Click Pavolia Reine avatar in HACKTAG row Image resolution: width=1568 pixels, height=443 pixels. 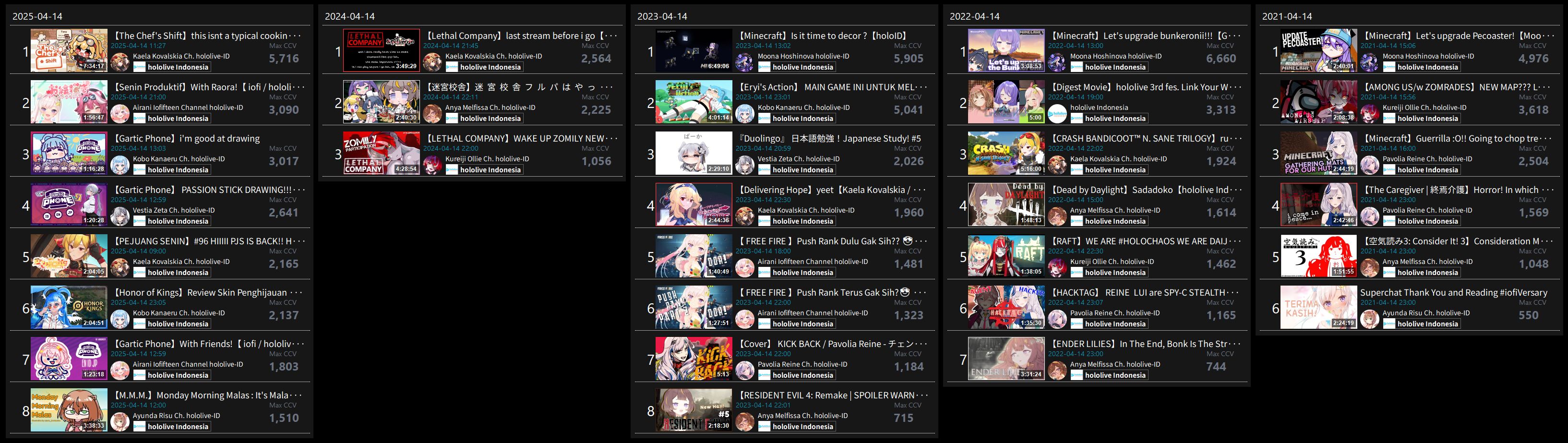[x=1057, y=319]
